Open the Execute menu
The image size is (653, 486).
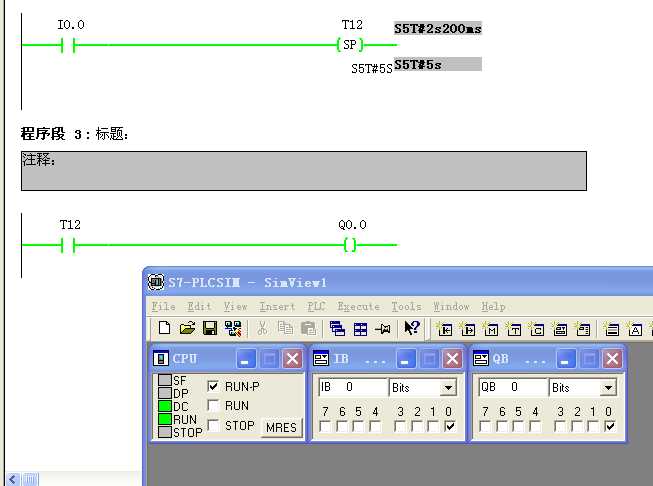(x=358, y=306)
